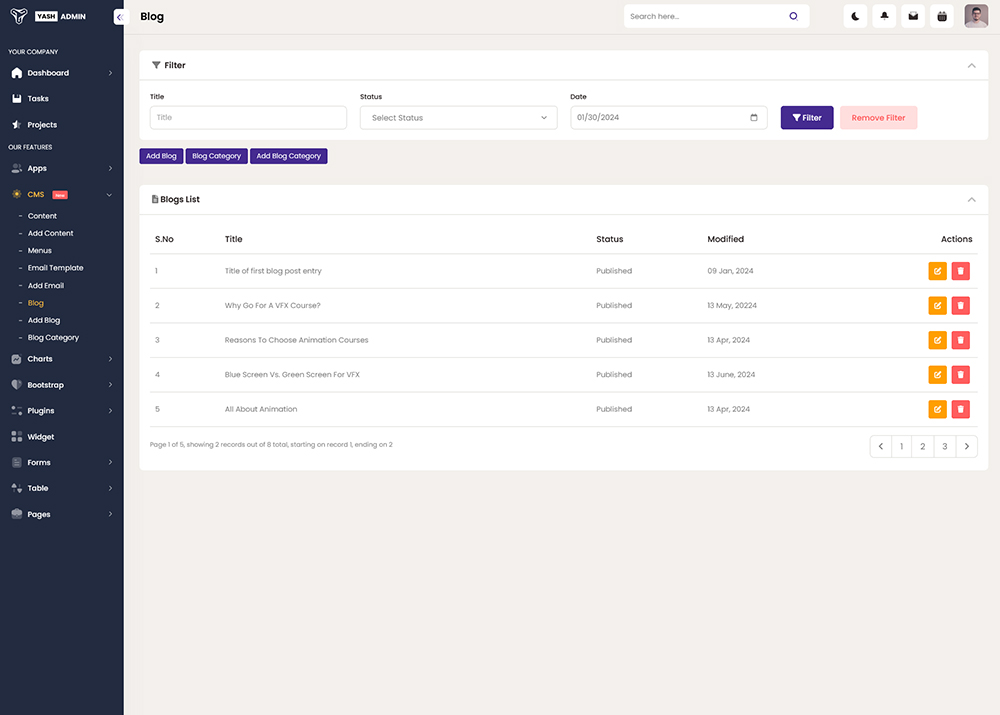Go to the next page with right arrow
The width and height of the screenshot is (1000, 715).
[967, 446]
